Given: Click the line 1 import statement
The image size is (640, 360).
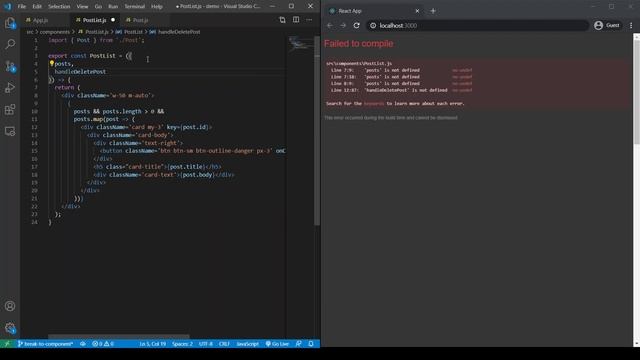Looking at the screenshot, I should coord(96,40).
